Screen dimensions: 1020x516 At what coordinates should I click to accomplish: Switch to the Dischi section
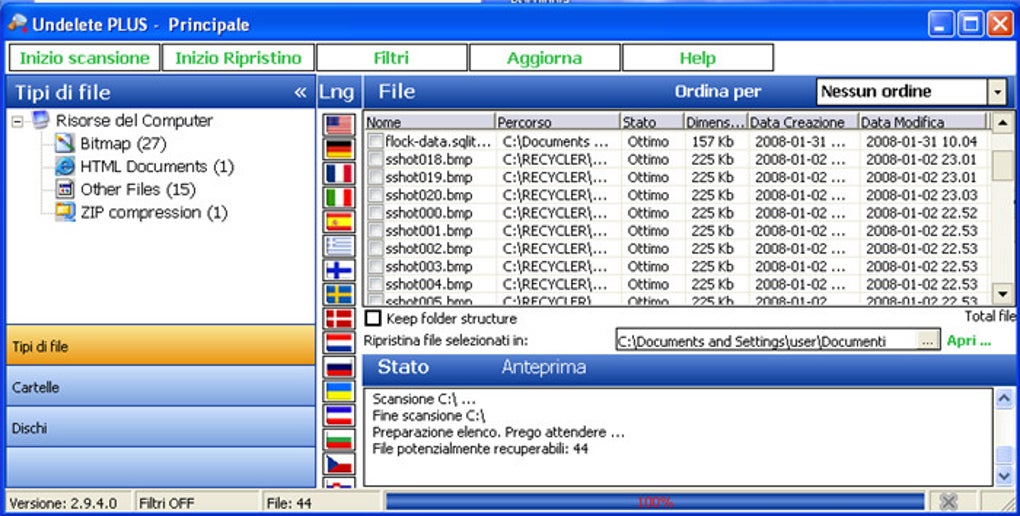[x=161, y=428]
